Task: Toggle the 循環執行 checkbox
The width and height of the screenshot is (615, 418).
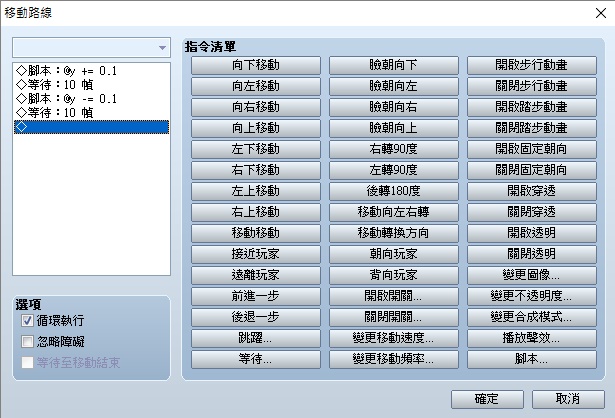Action: coord(27,321)
